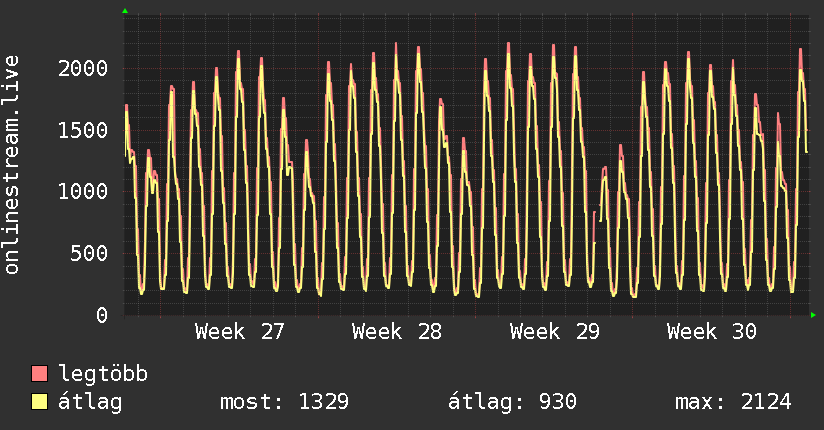Select the átlag legend label
This screenshot has width=824, height=430.
[x=90, y=402]
